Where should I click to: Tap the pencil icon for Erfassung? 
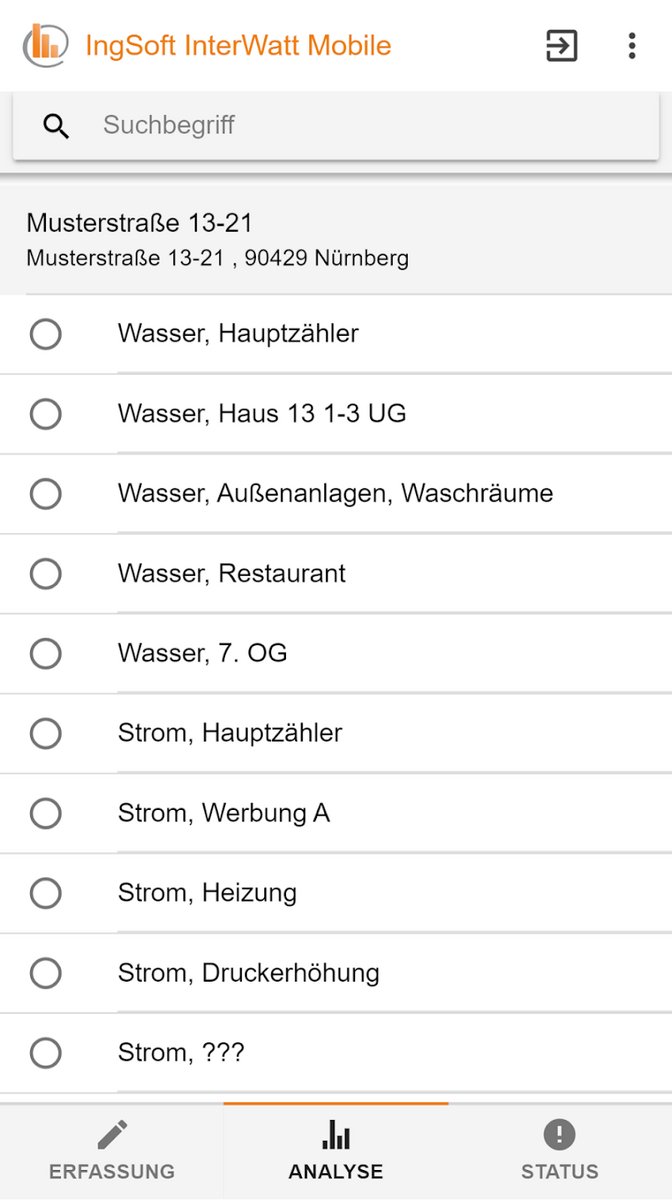pyautogui.click(x=112, y=1135)
